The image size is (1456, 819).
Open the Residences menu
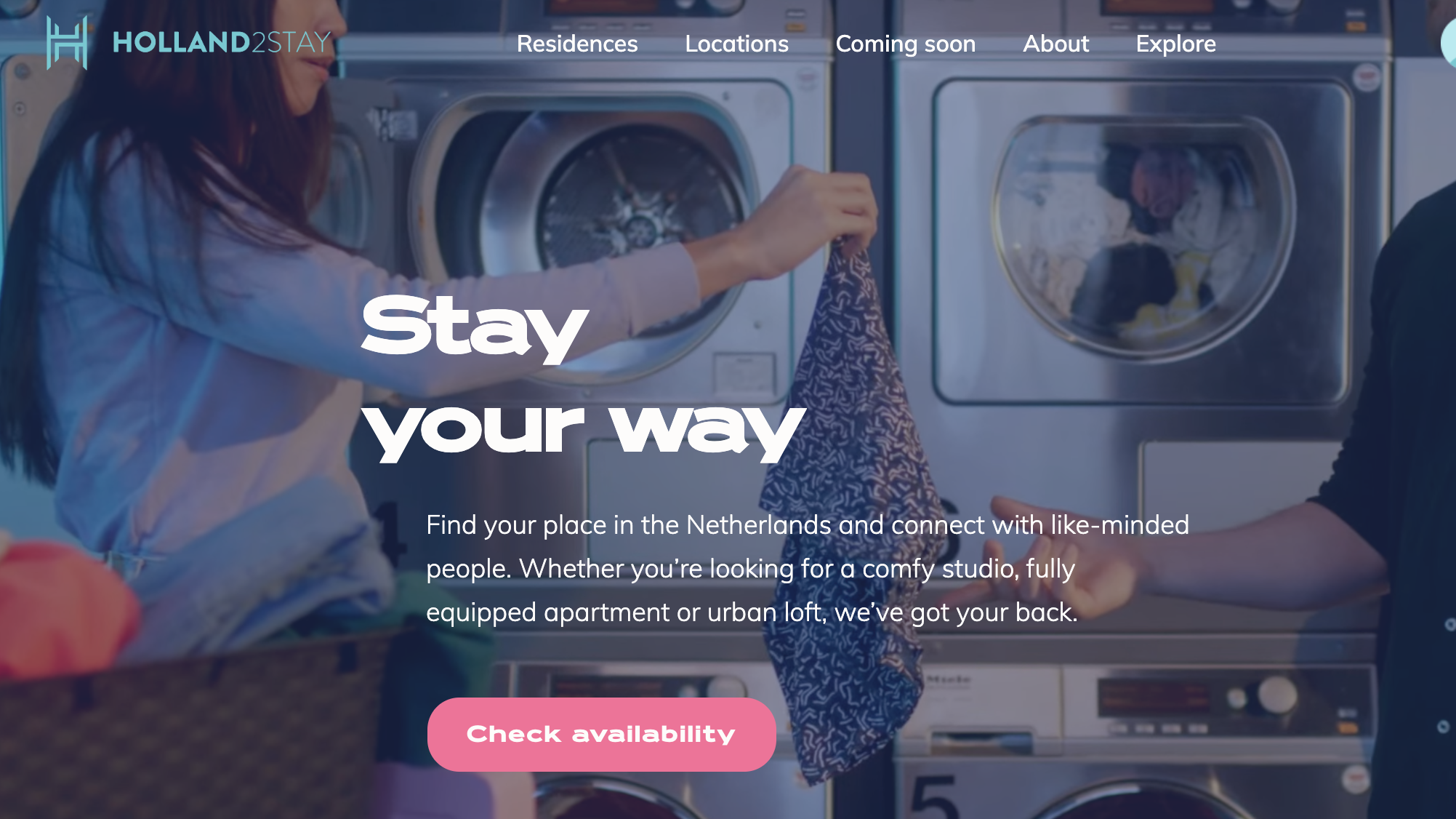click(577, 44)
